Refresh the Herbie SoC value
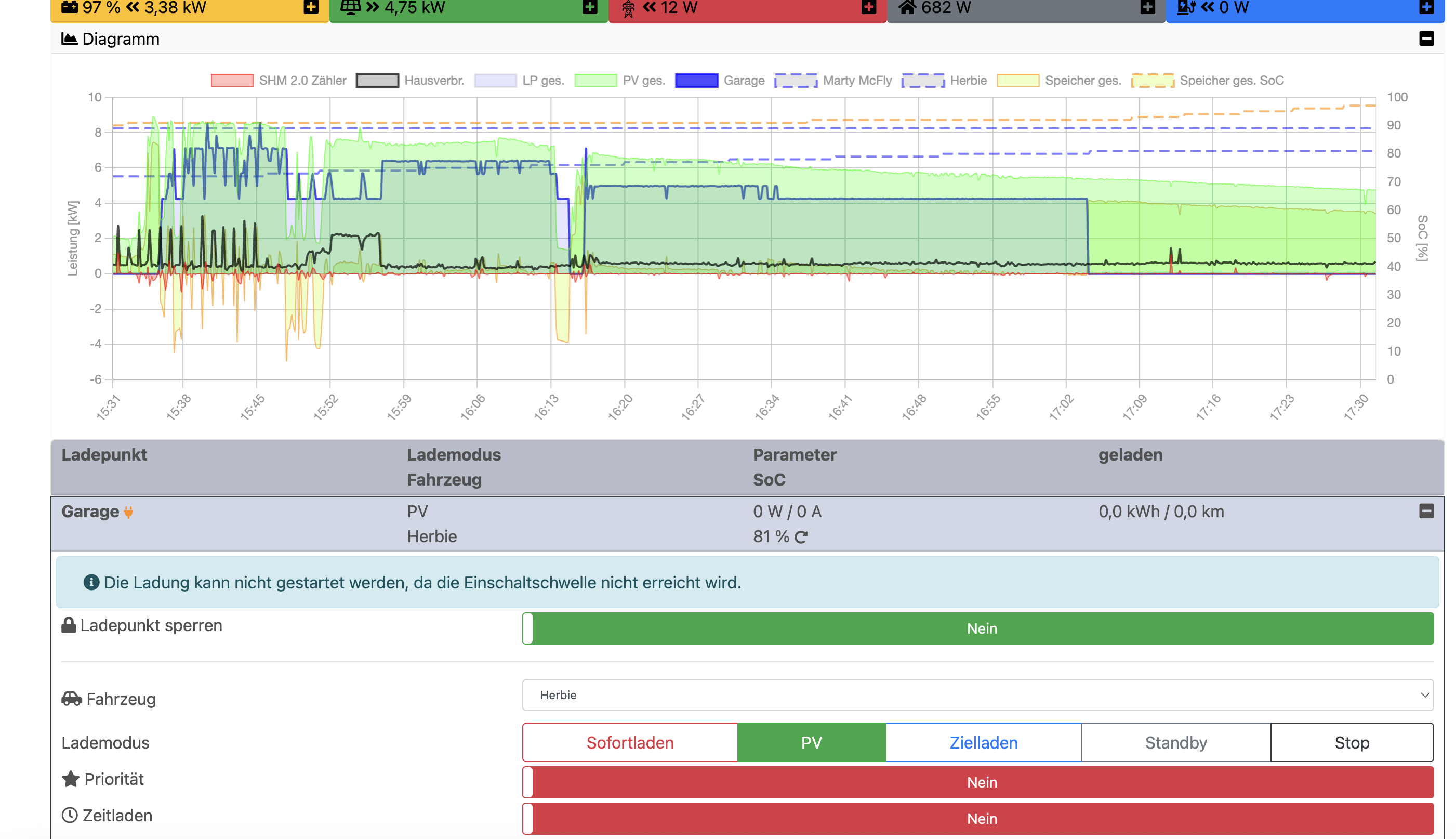 (x=801, y=537)
